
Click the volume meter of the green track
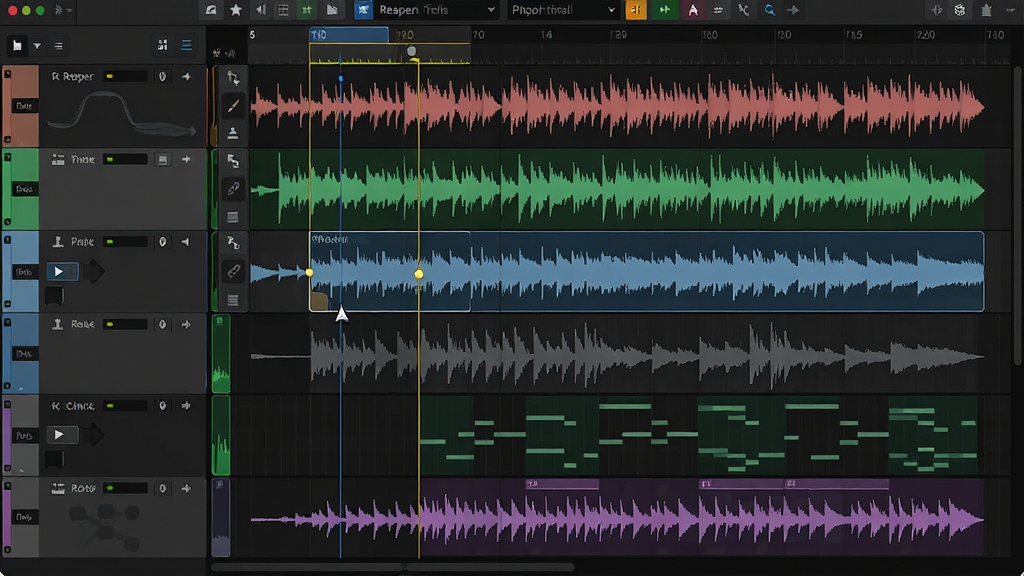pyautogui.click(x=125, y=159)
